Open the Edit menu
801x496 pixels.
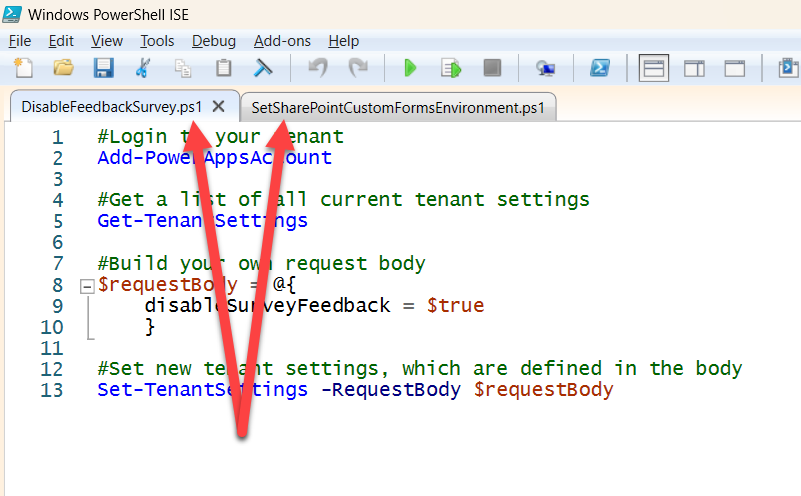pyautogui.click(x=61, y=41)
